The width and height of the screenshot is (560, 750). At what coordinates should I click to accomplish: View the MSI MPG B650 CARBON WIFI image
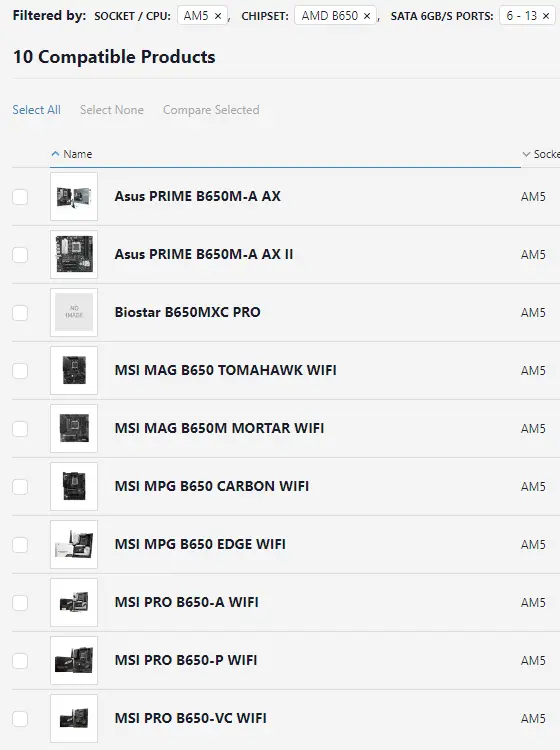click(74, 486)
